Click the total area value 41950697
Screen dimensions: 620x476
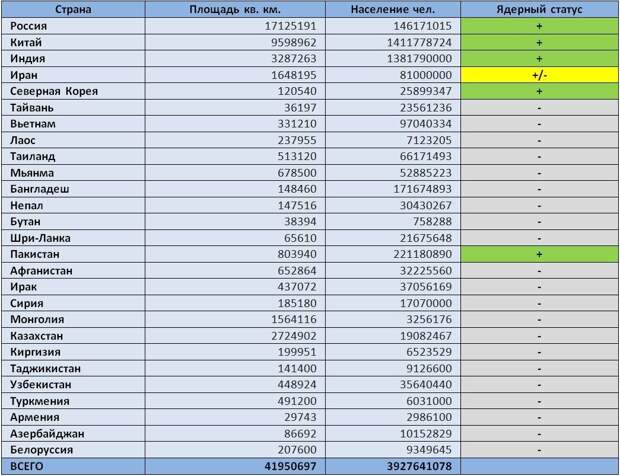click(x=291, y=467)
